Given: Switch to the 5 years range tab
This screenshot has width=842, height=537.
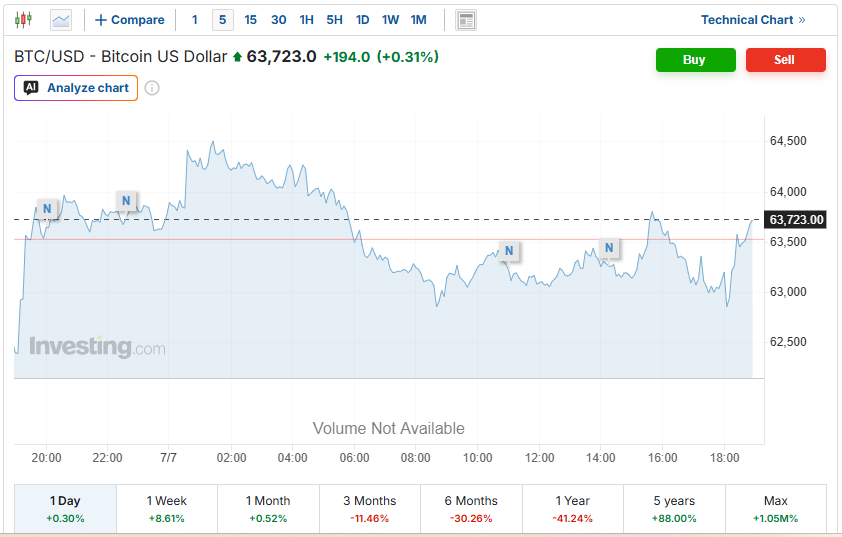Looking at the screenshot, I should [x=674, y=509].
